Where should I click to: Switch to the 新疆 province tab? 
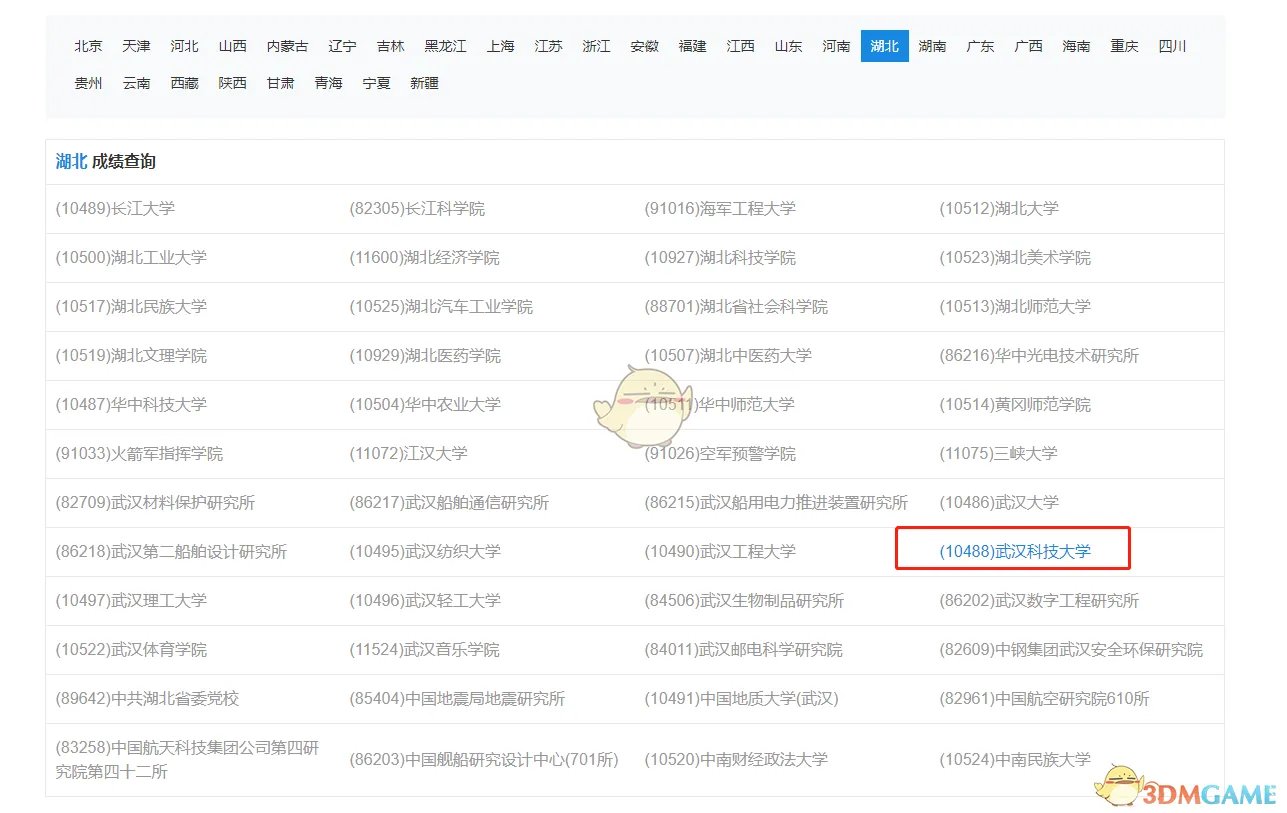click(x=424, y=83)
